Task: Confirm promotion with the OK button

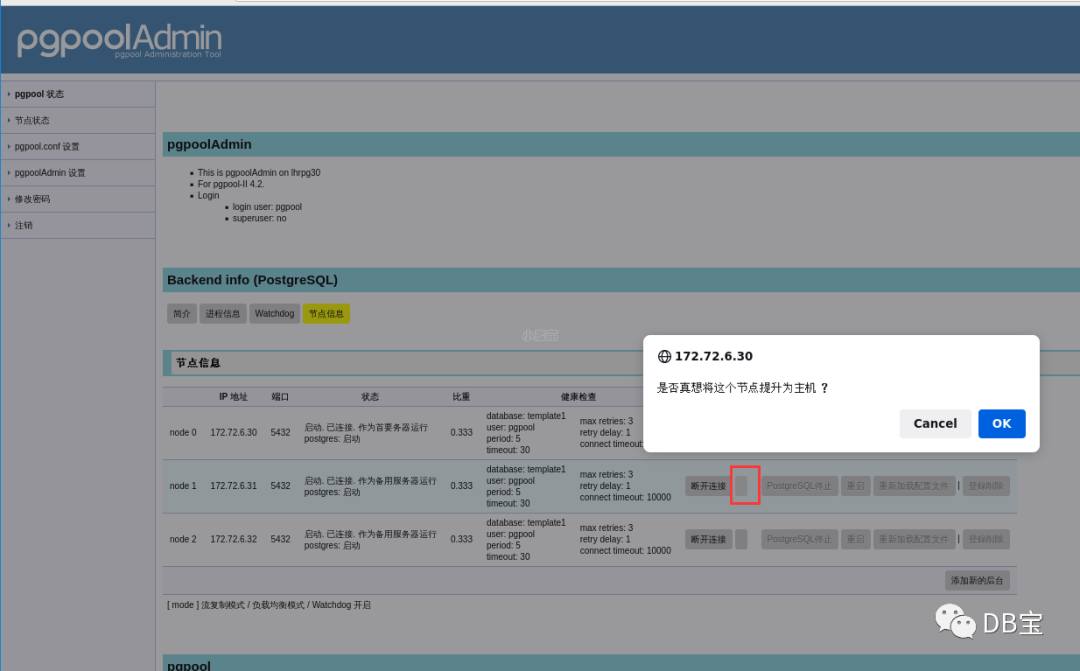Action: (x=1001, y=424)
